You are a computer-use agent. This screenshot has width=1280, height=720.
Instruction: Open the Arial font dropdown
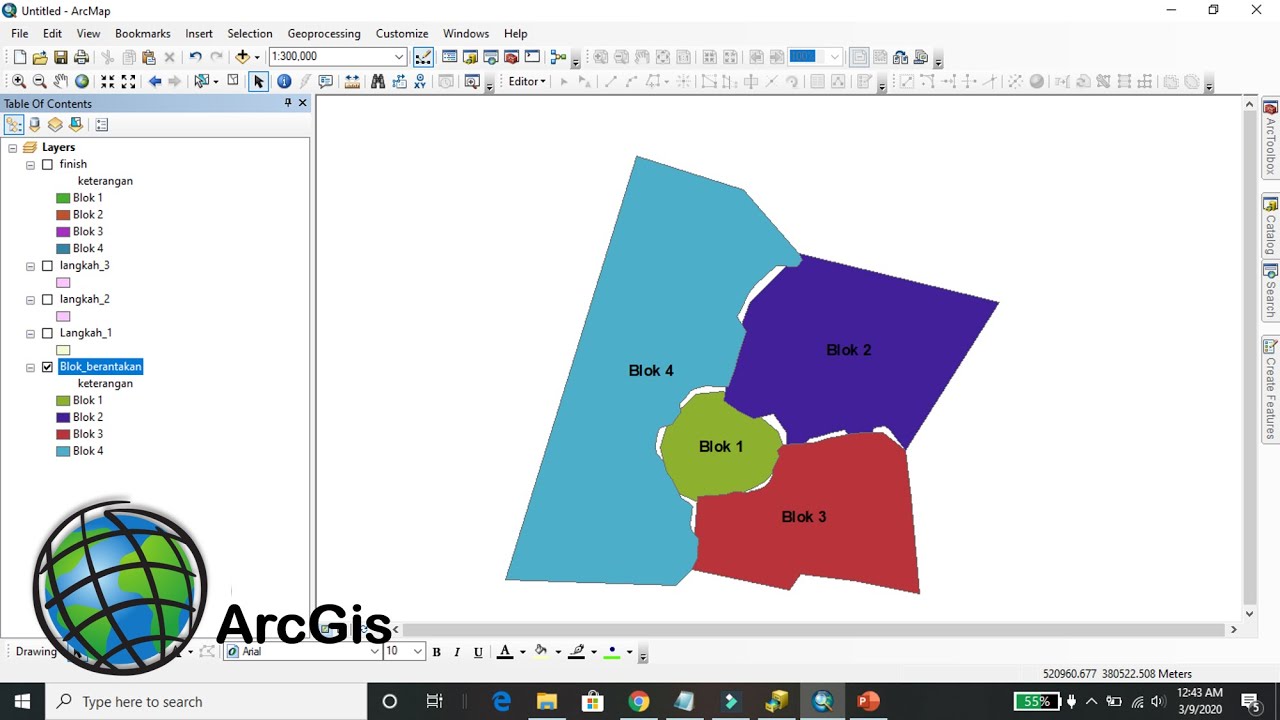pyautogui.click(x=375, y=652)
